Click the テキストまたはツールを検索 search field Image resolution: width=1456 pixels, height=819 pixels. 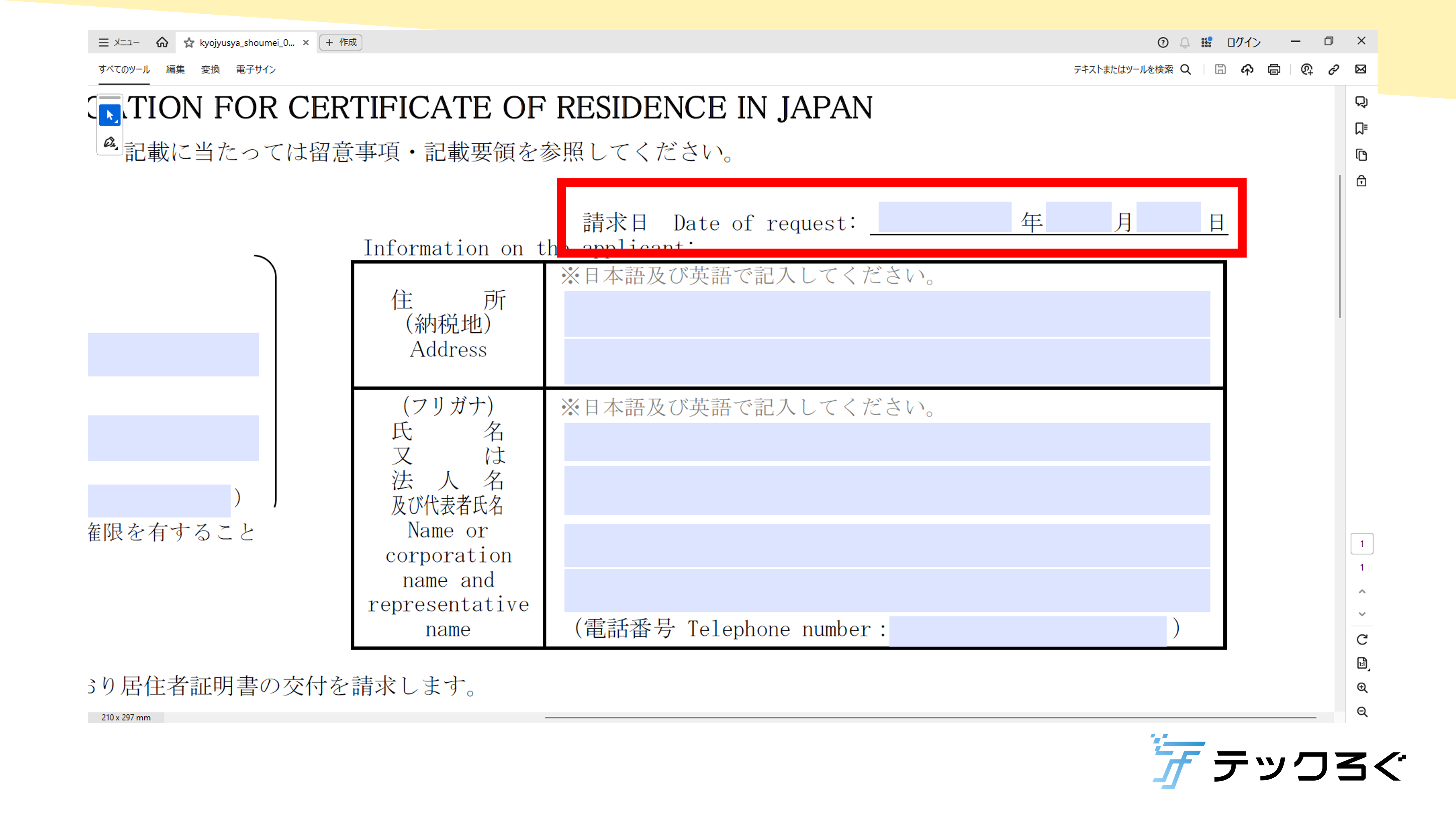point(1123,69)
